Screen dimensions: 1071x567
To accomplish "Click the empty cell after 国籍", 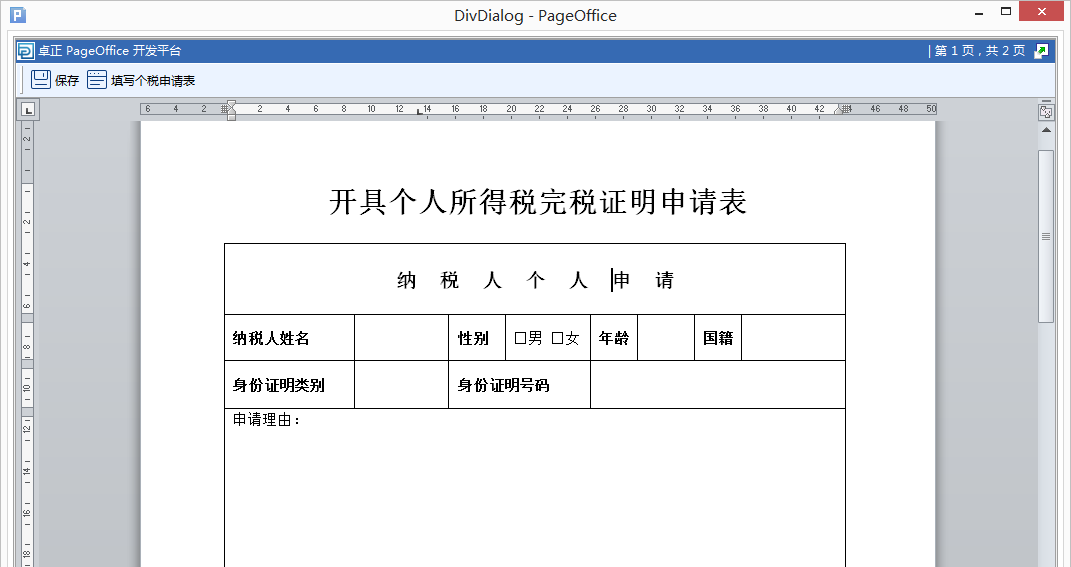I will (793, 338).
